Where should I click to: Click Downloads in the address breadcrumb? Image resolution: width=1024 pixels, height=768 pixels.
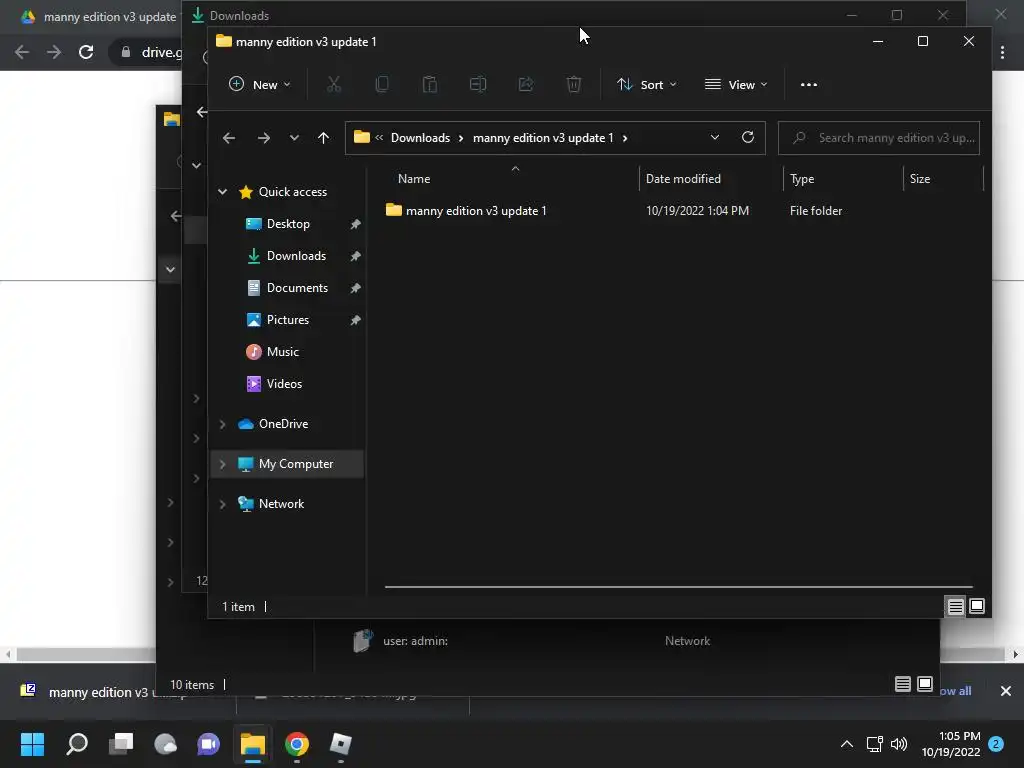420,138
